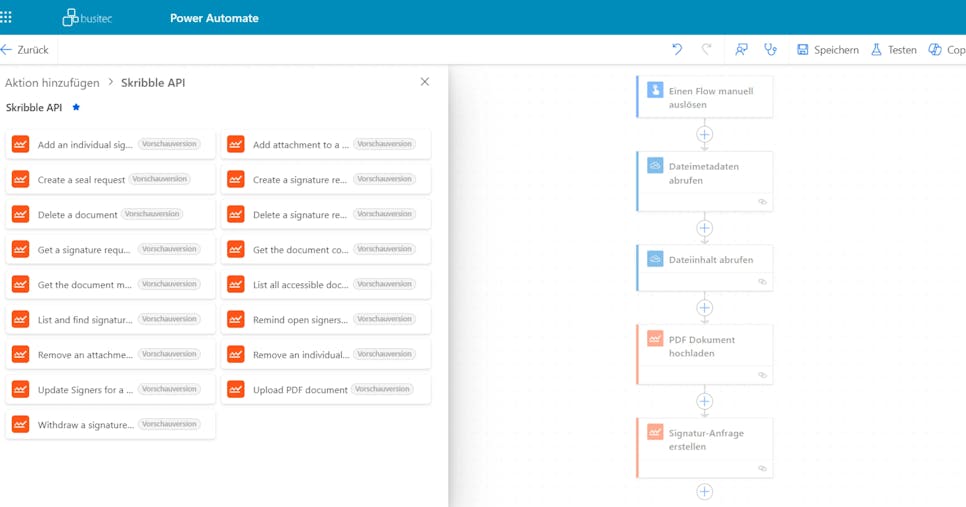Open Einen Flow manuell auslösen trigger card
This screenshot has width=966, height=507.
(705, 97)
